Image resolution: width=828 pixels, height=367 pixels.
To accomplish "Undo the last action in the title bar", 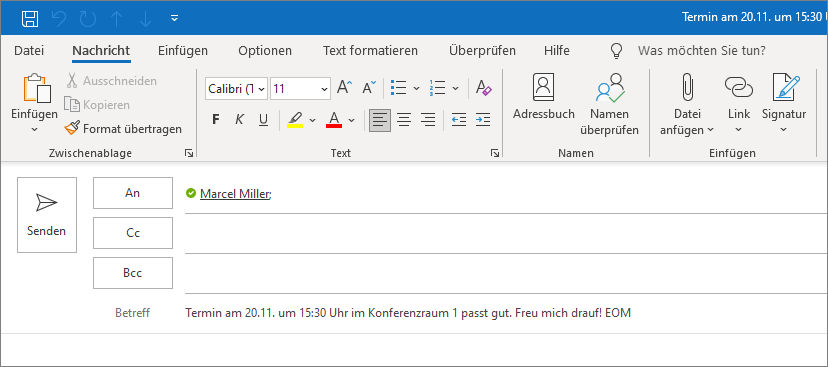I will click(x=59, y=19).
